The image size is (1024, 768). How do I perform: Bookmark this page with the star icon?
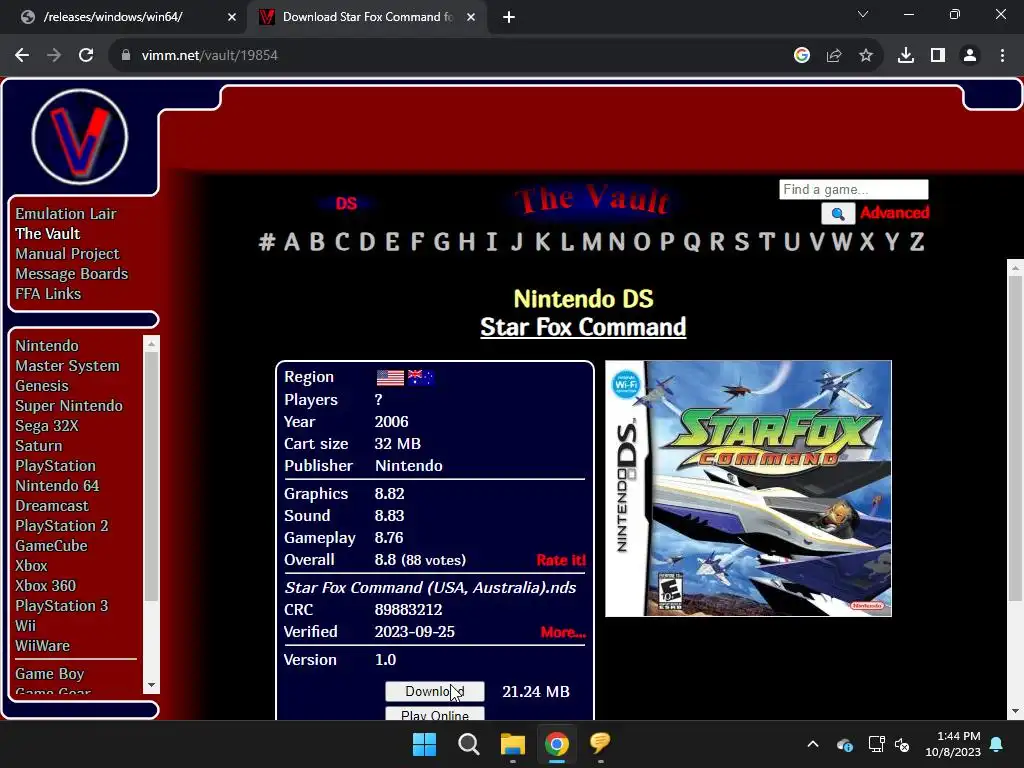click(866, 56)
